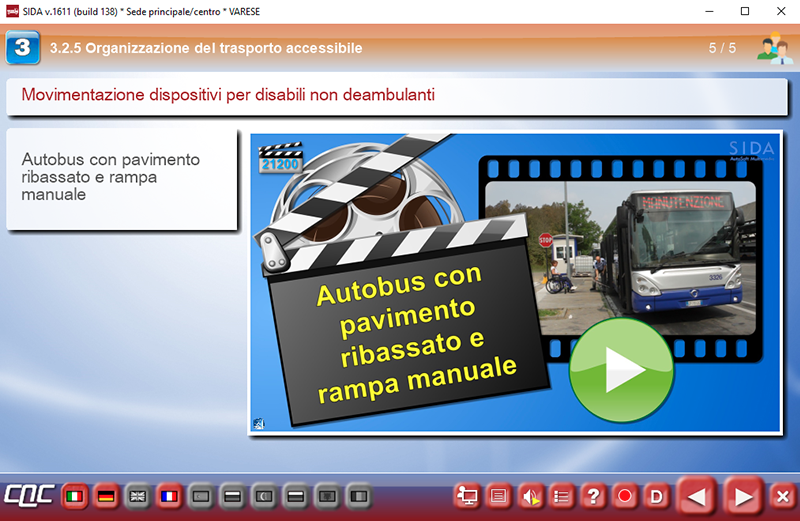Click the CQC logo in bottom bar

[28, 496]
